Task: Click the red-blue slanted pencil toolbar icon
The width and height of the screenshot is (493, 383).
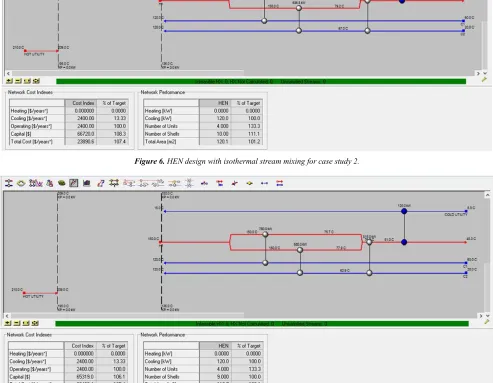Action: coord(101,183)
